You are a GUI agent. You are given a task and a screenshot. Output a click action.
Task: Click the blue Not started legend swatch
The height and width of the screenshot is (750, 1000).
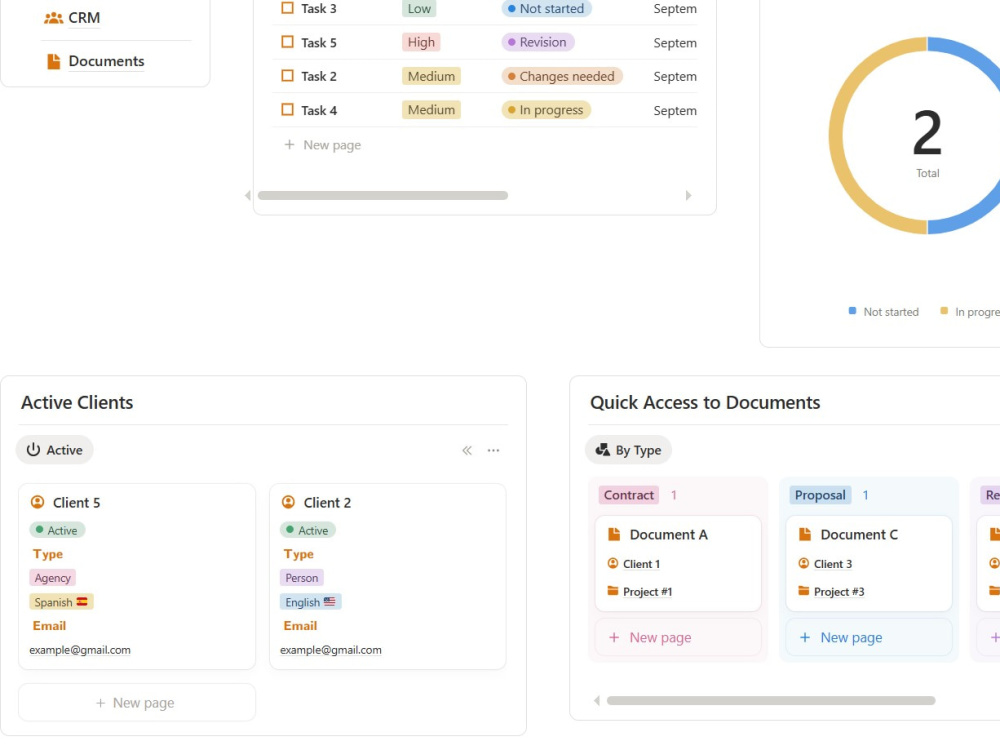pos(852,311)
